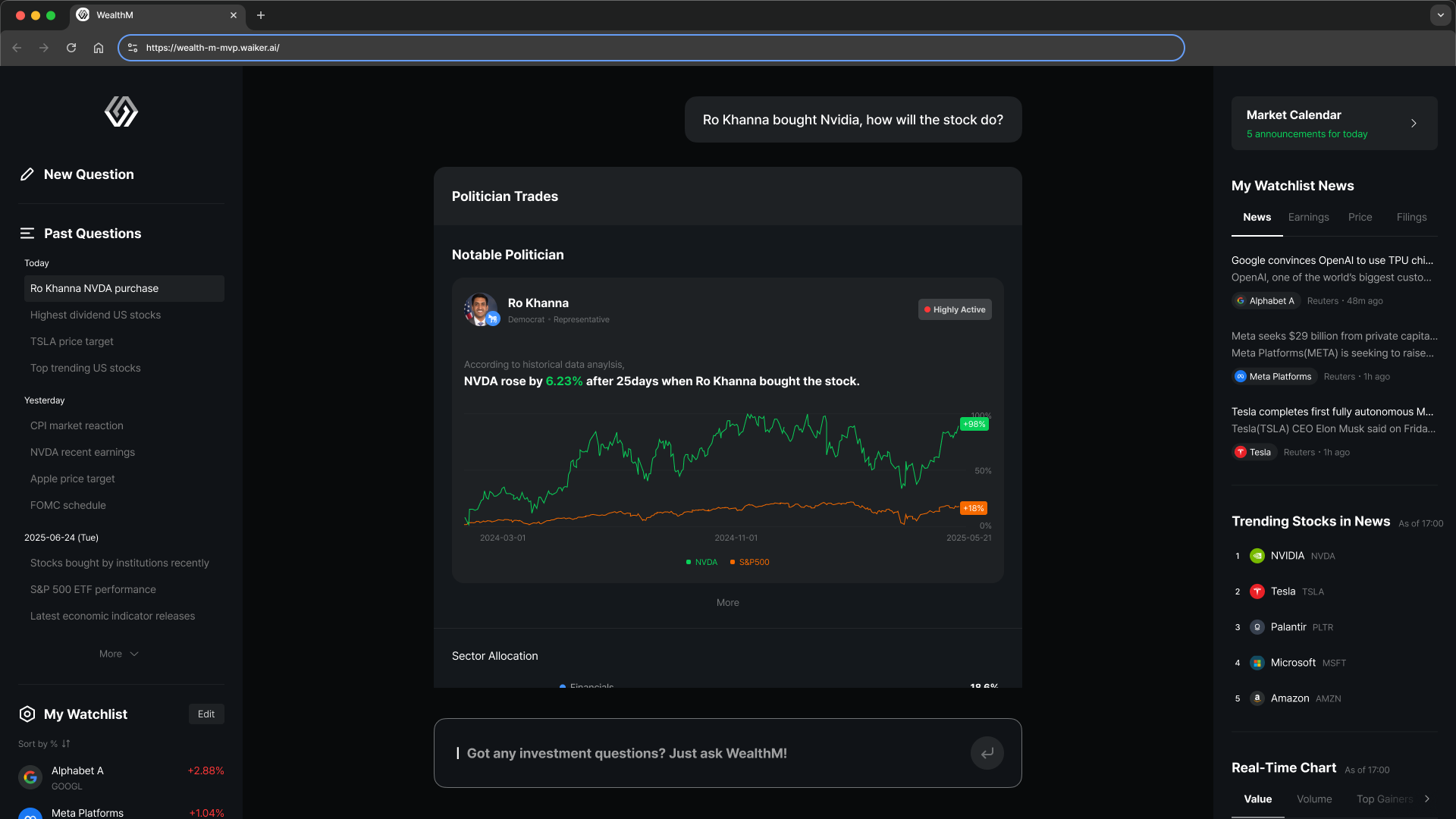Switch to Earnings tab in Watchlist News
Viewport: 1456px width, 819px height.
[1308, 217]
